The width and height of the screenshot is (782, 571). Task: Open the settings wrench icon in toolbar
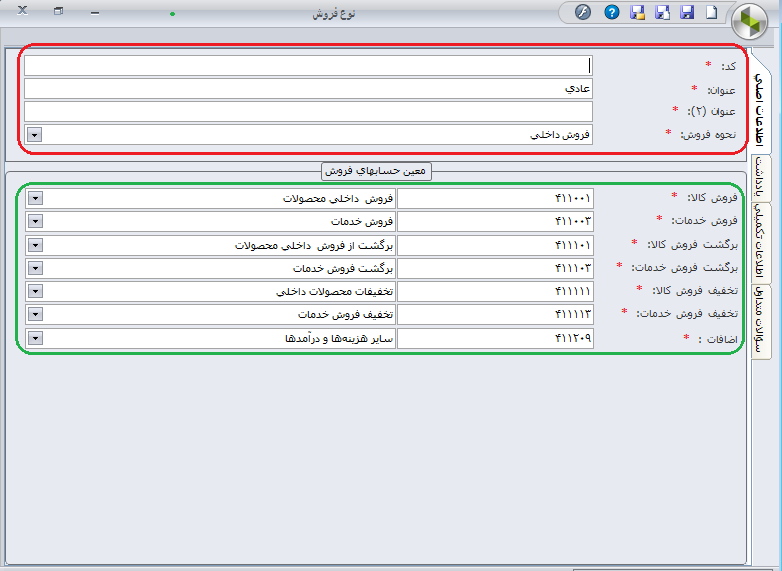pos(583,12)
